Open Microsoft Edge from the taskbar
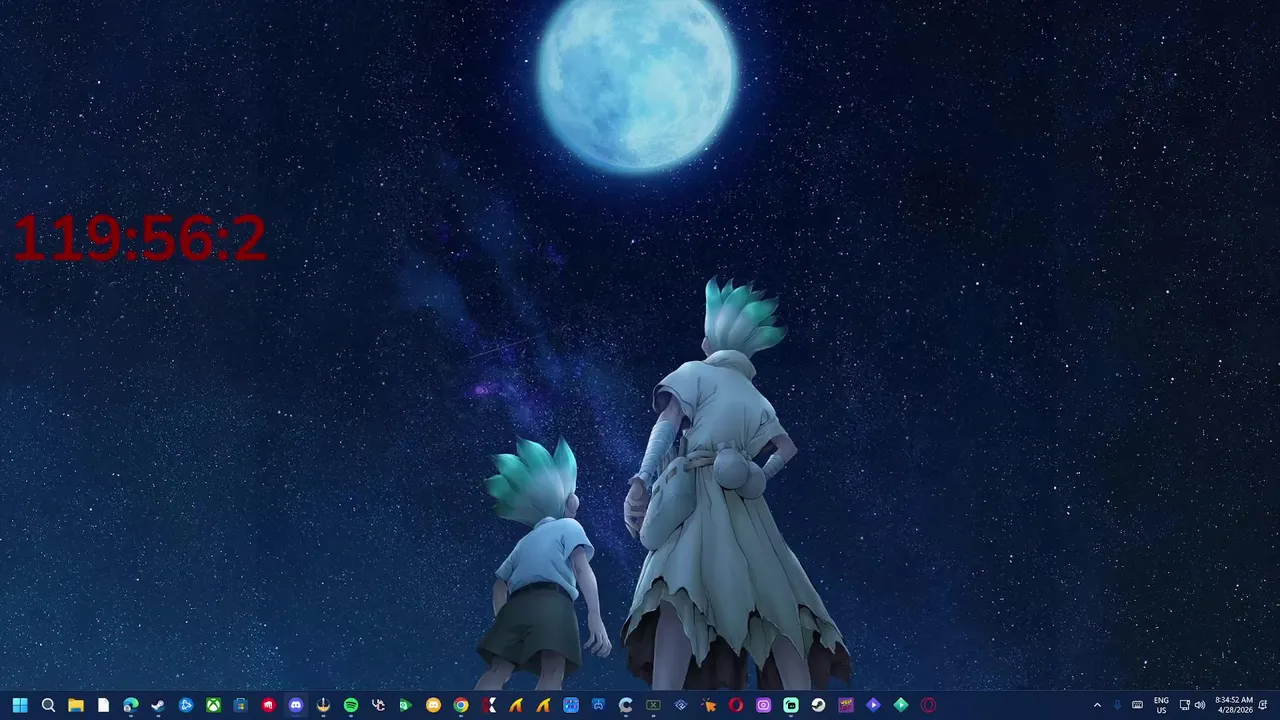 coord(131,705)
